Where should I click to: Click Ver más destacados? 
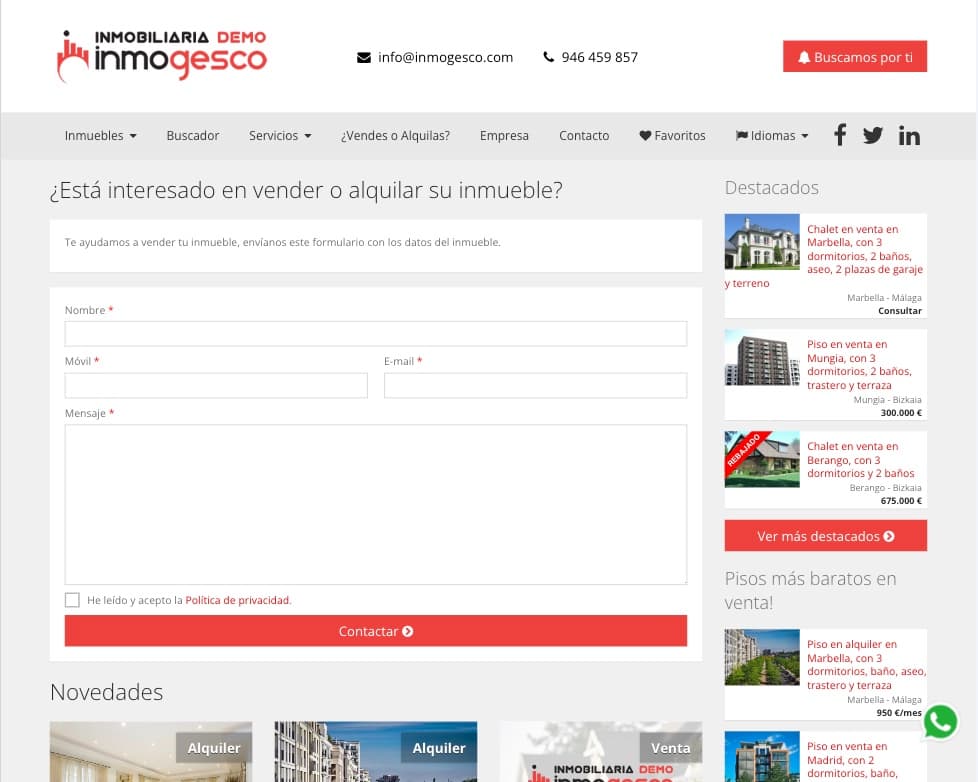825,535
